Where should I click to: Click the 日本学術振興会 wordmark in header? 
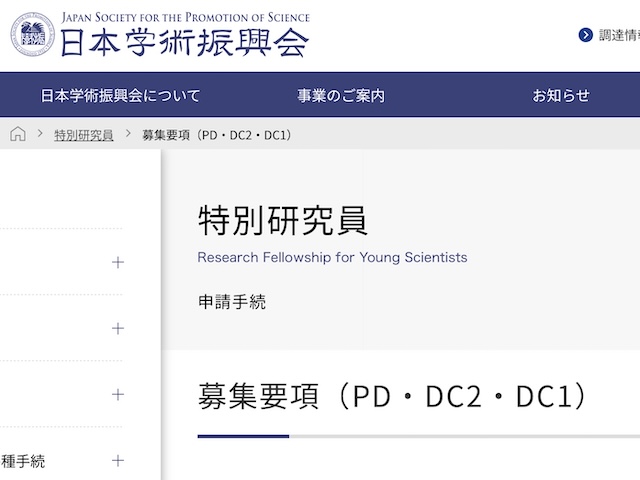[184, 43]
